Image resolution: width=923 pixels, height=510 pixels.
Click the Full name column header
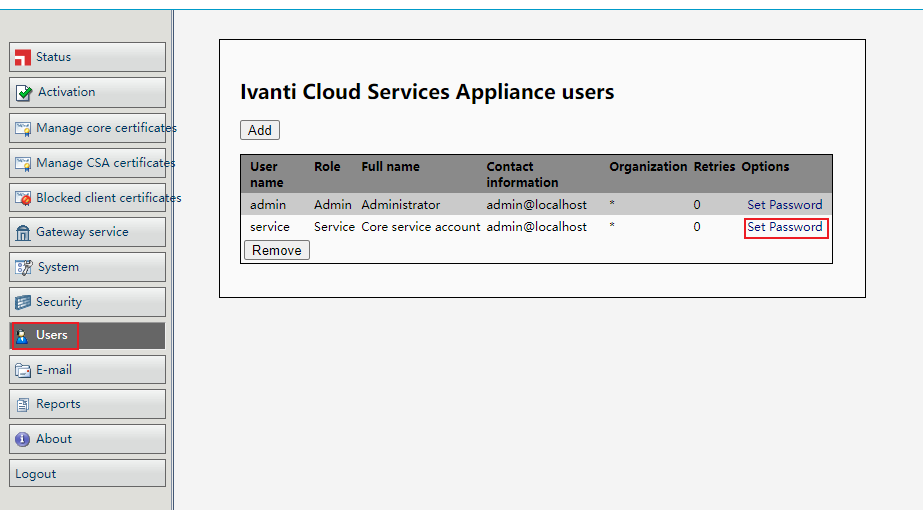tap(390, 167)
